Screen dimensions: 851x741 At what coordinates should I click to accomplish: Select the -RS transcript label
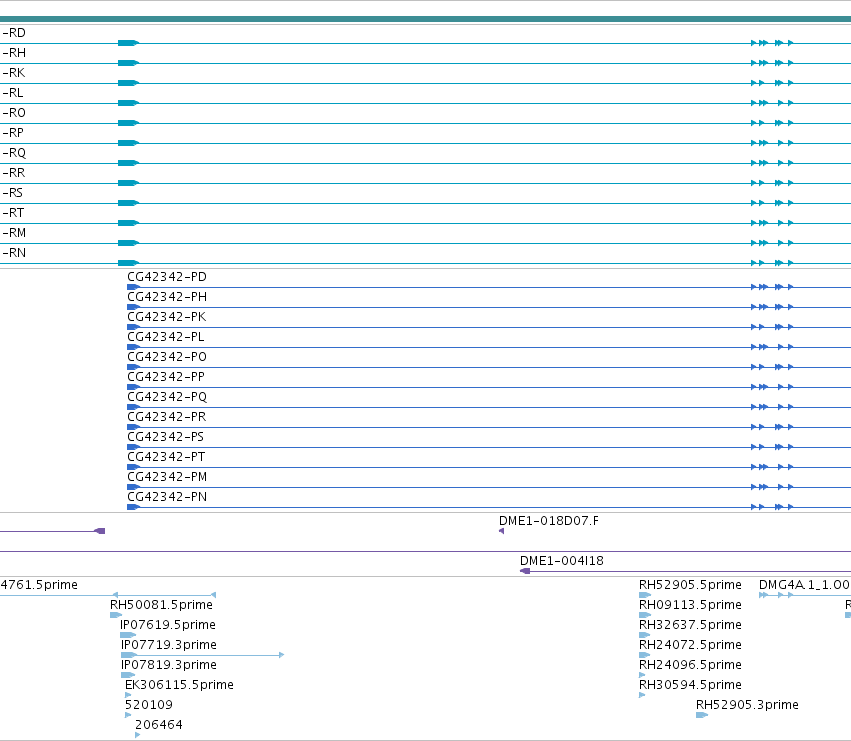(x=13, y=193)
